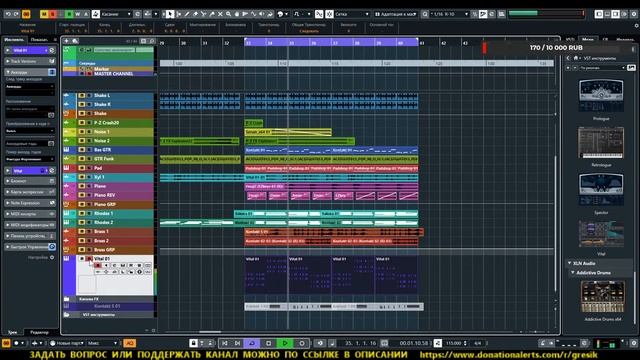Screen dimensions: 640x360
Task: Click the Redo arrow in top toolbar
Action: 16,14
